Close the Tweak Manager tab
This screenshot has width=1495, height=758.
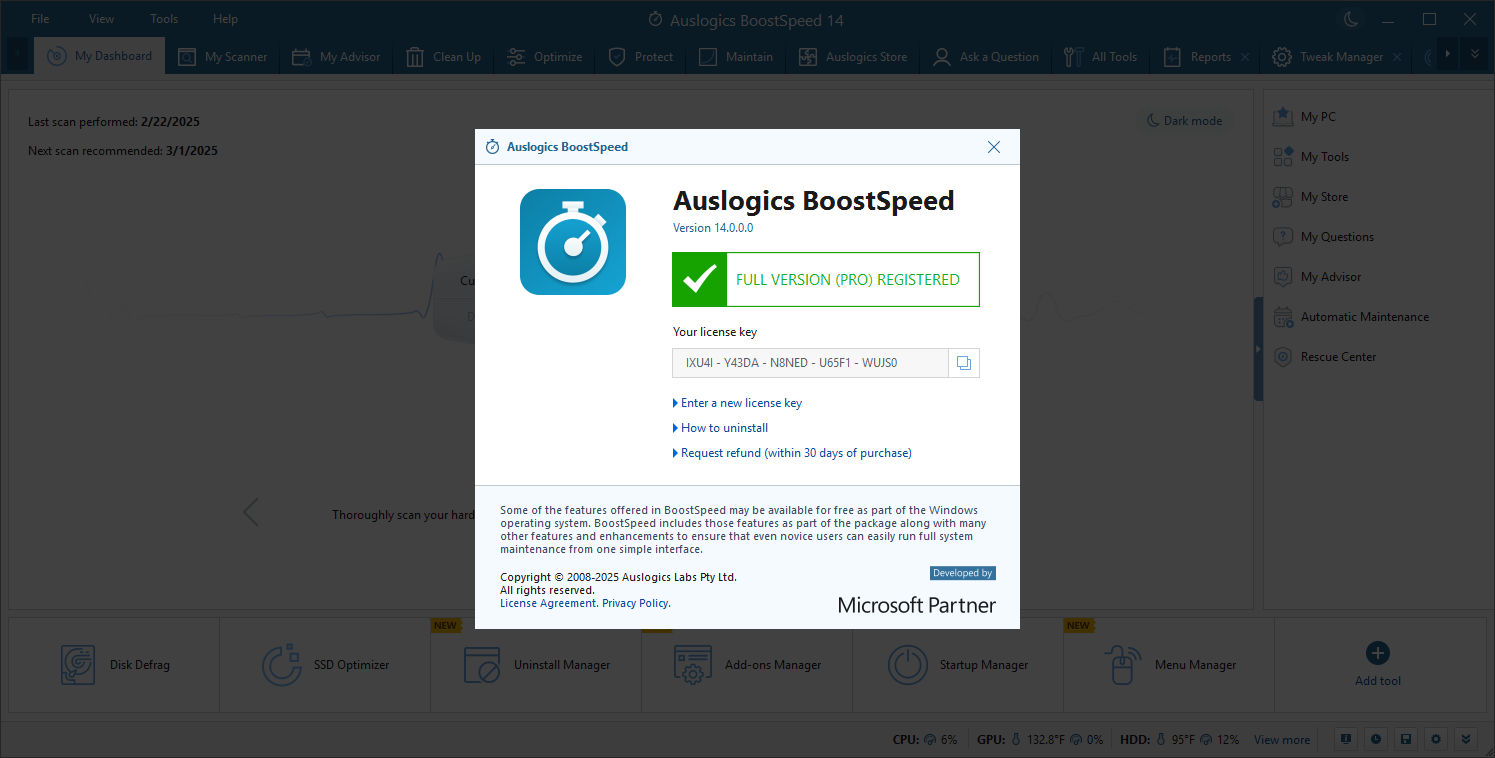coord(1397,57)
